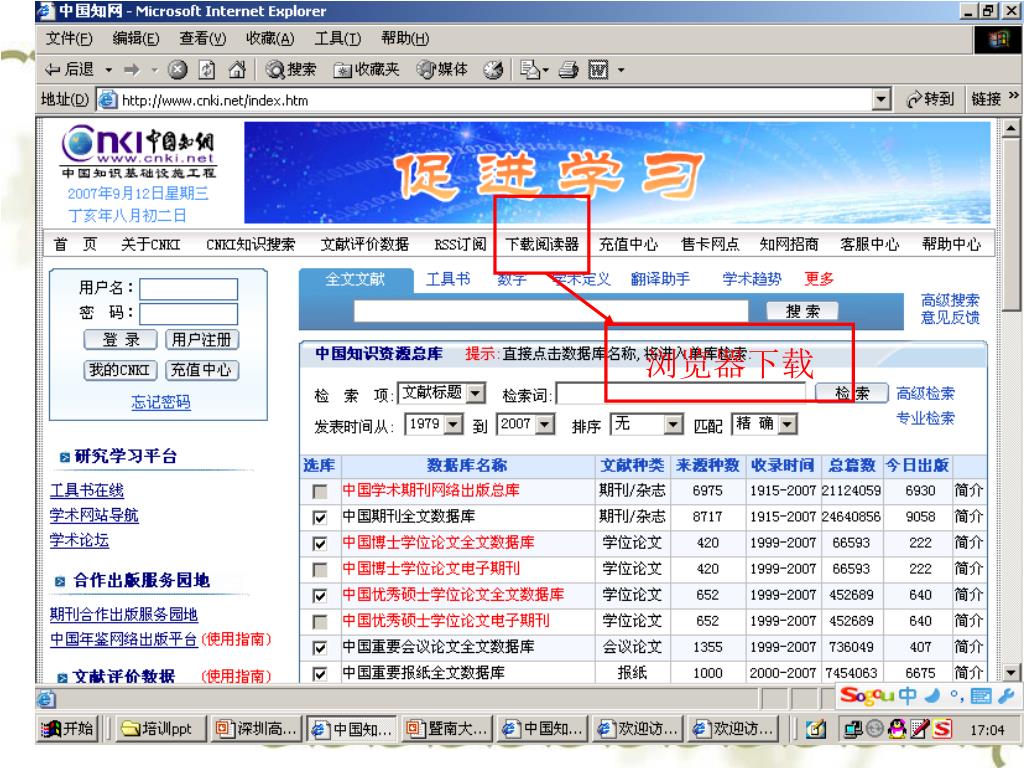Check 中国优秀硕士学位论文电子期刊 checkbox
Screen dimensions: 1024x768
pos(320,622)
